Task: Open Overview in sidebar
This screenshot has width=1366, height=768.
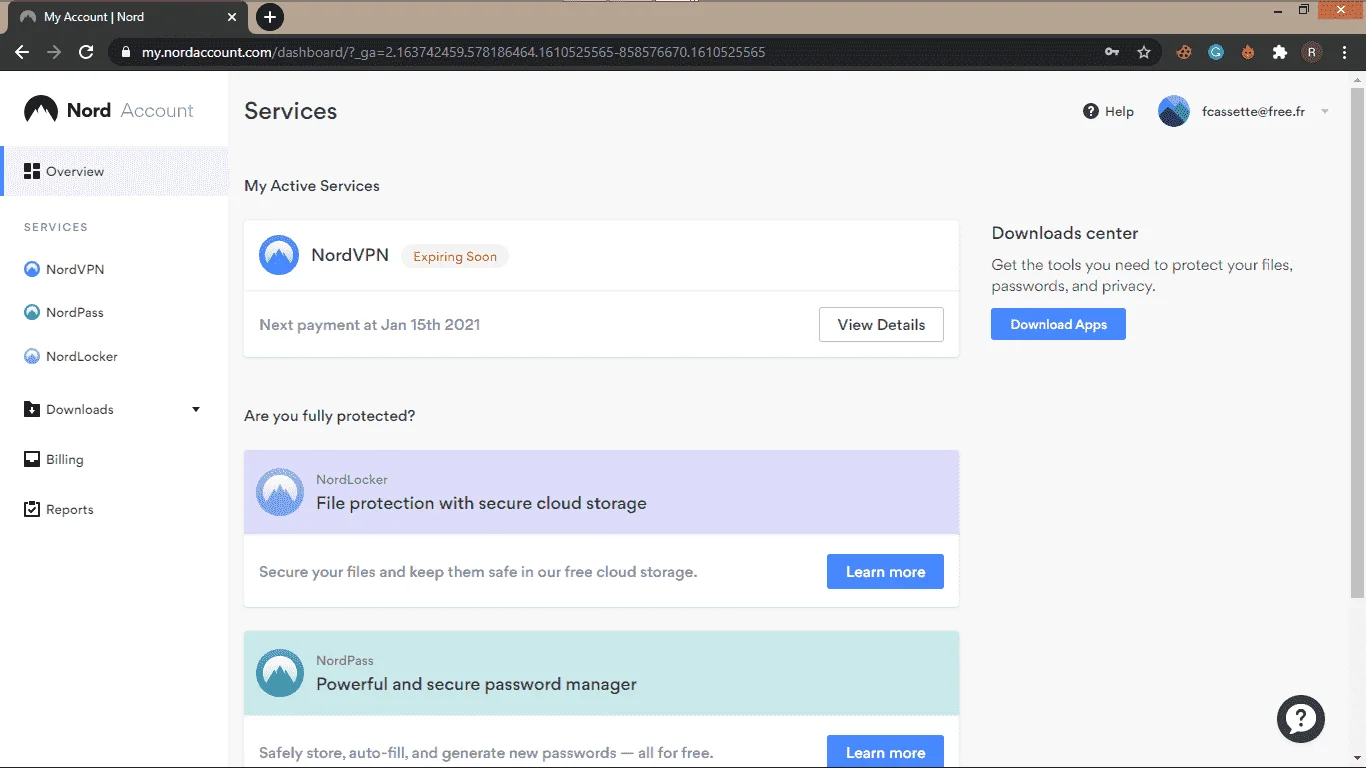Action: (x=114, y=171)
